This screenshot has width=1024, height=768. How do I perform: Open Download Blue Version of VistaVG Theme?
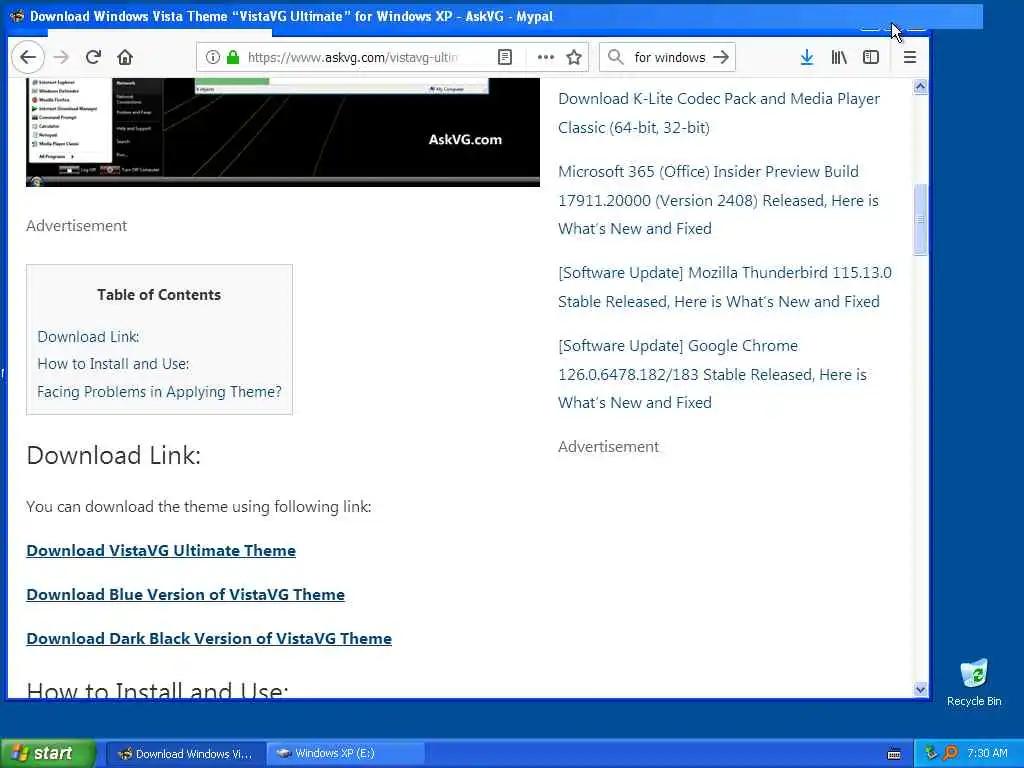[185, 594]
